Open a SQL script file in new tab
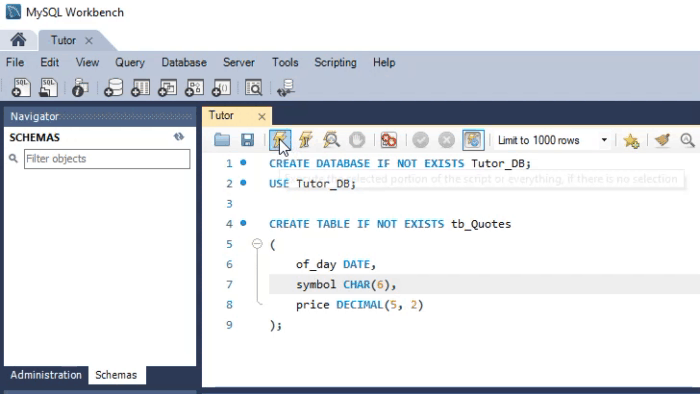Screen dimensions: 700x394 [48, 88]
